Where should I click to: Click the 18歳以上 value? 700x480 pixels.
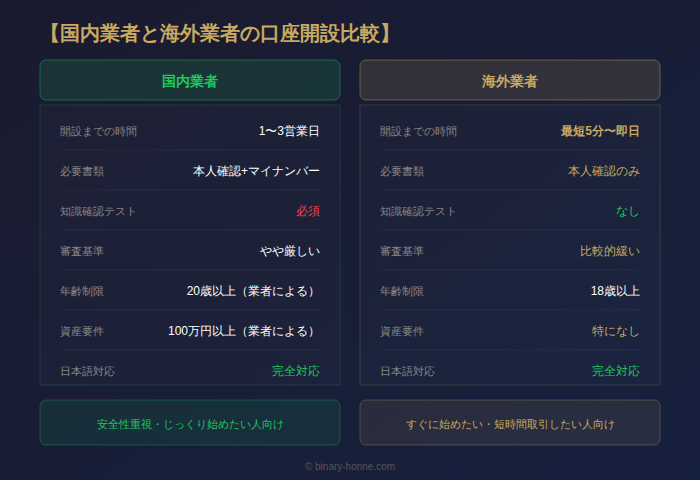click(615, 291)
